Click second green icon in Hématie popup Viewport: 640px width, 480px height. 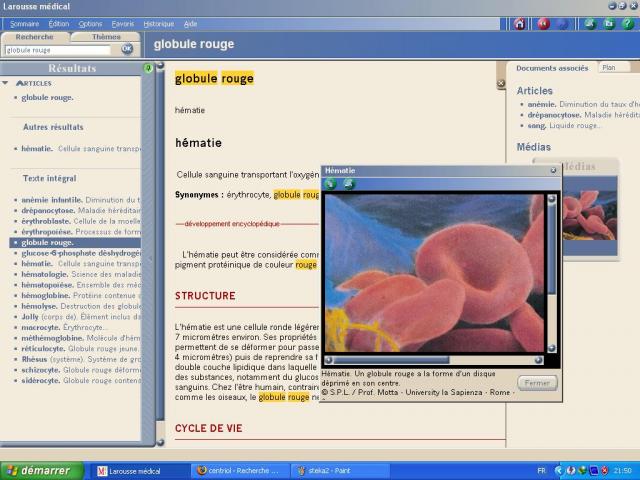point(348,184)
